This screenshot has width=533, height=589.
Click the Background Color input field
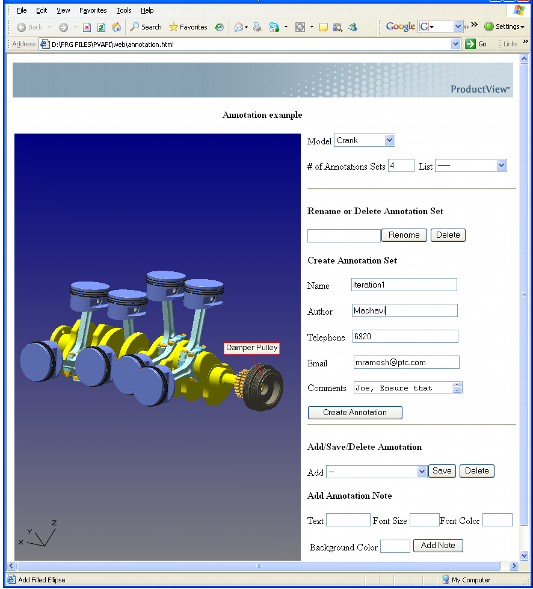coord(395,546)
